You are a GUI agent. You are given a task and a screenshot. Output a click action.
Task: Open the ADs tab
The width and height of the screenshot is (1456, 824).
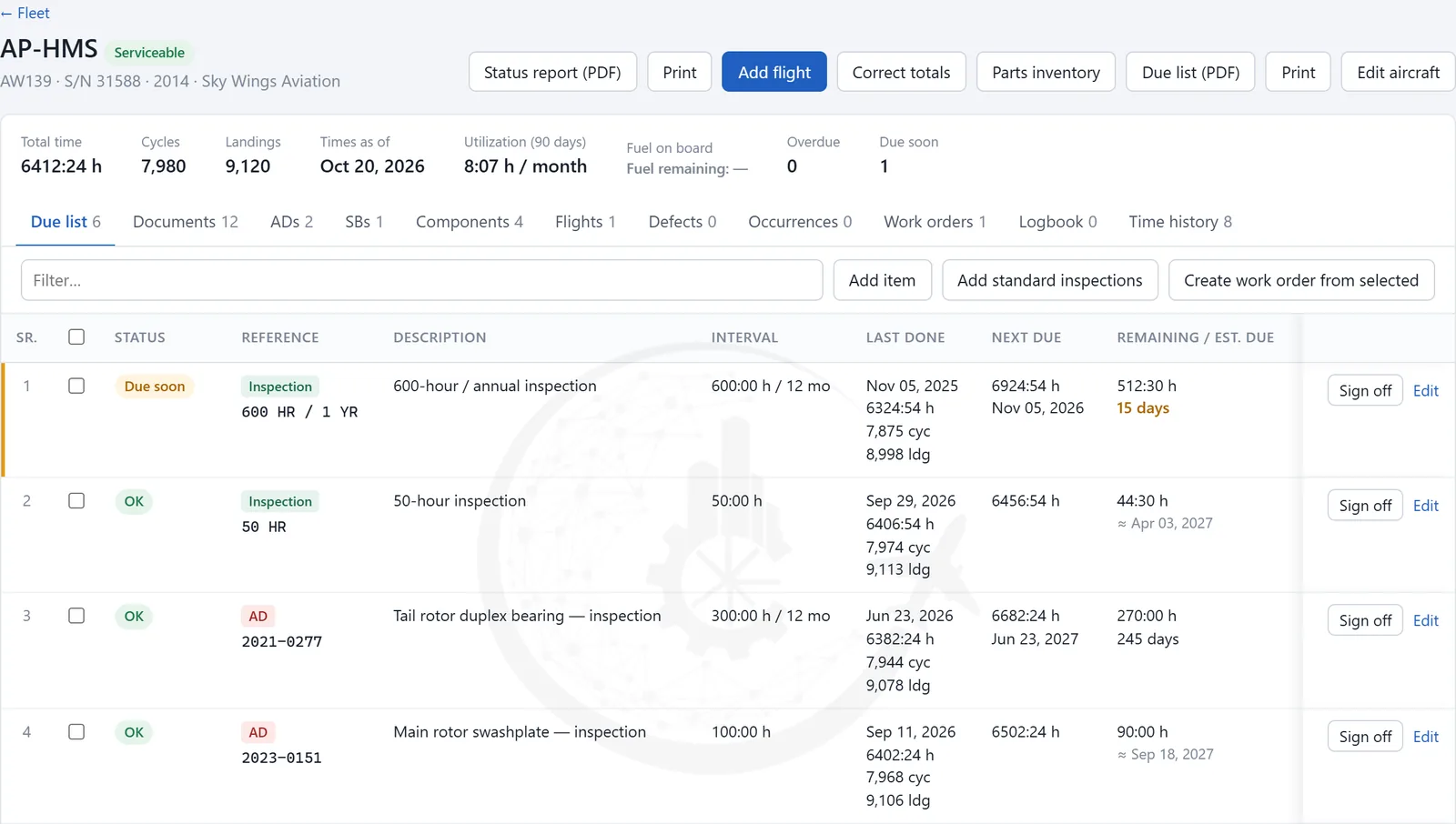[x=291, y=222]
